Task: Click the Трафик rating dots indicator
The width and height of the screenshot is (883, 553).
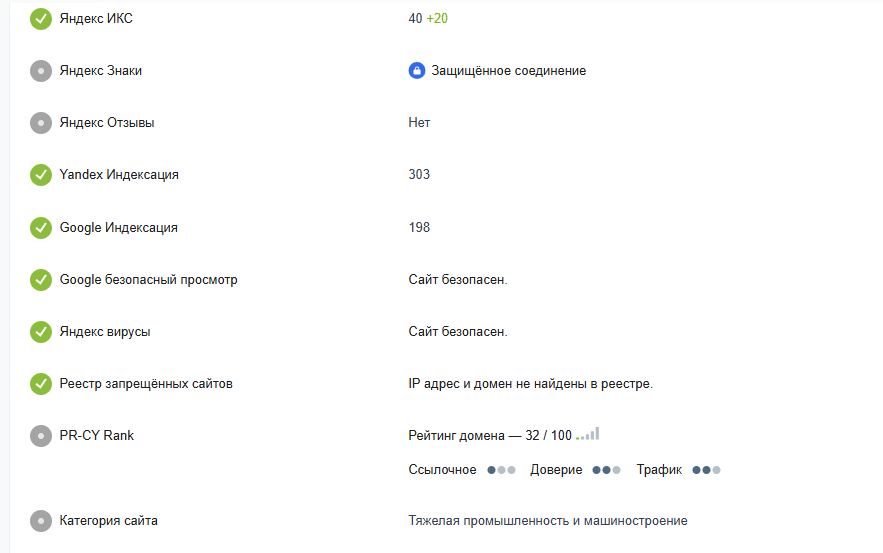Action: (x=706, y=470)
